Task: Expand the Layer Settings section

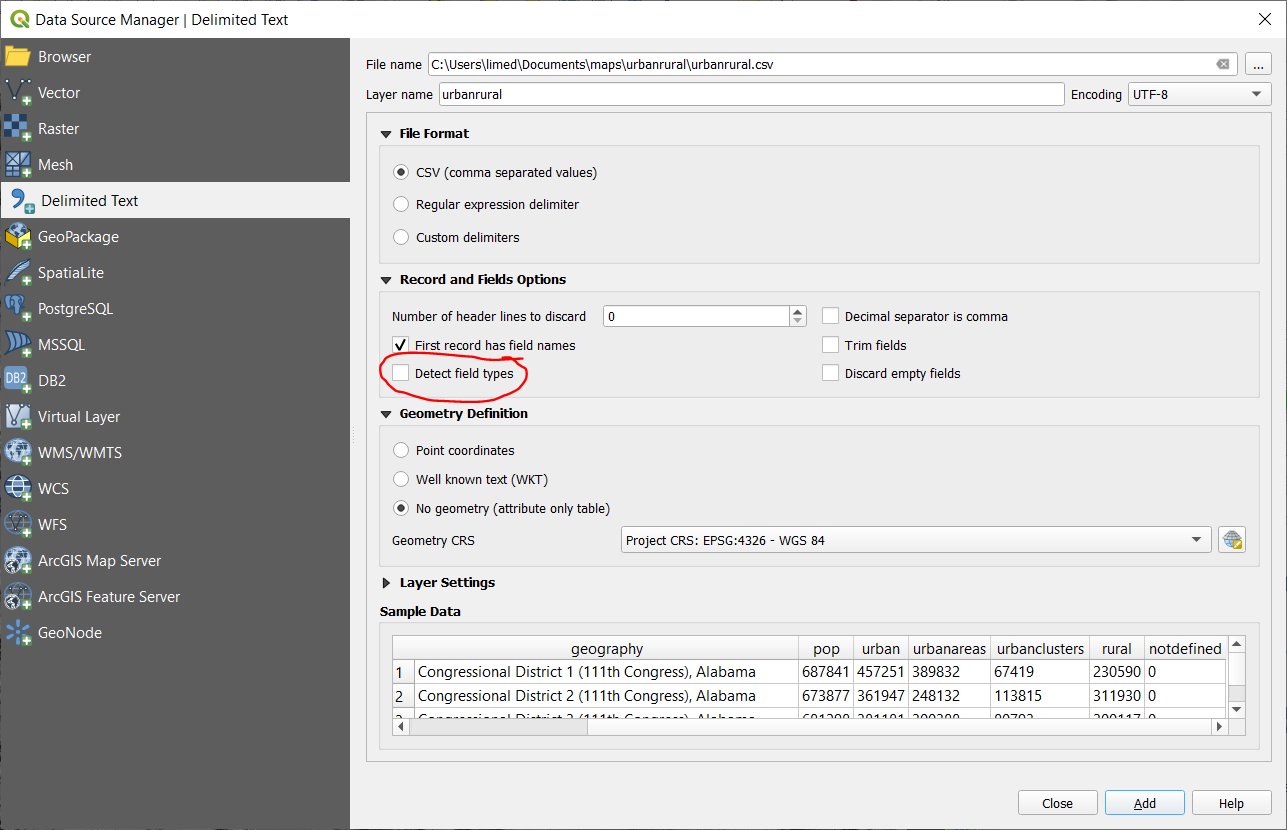Action: (386, 582)
